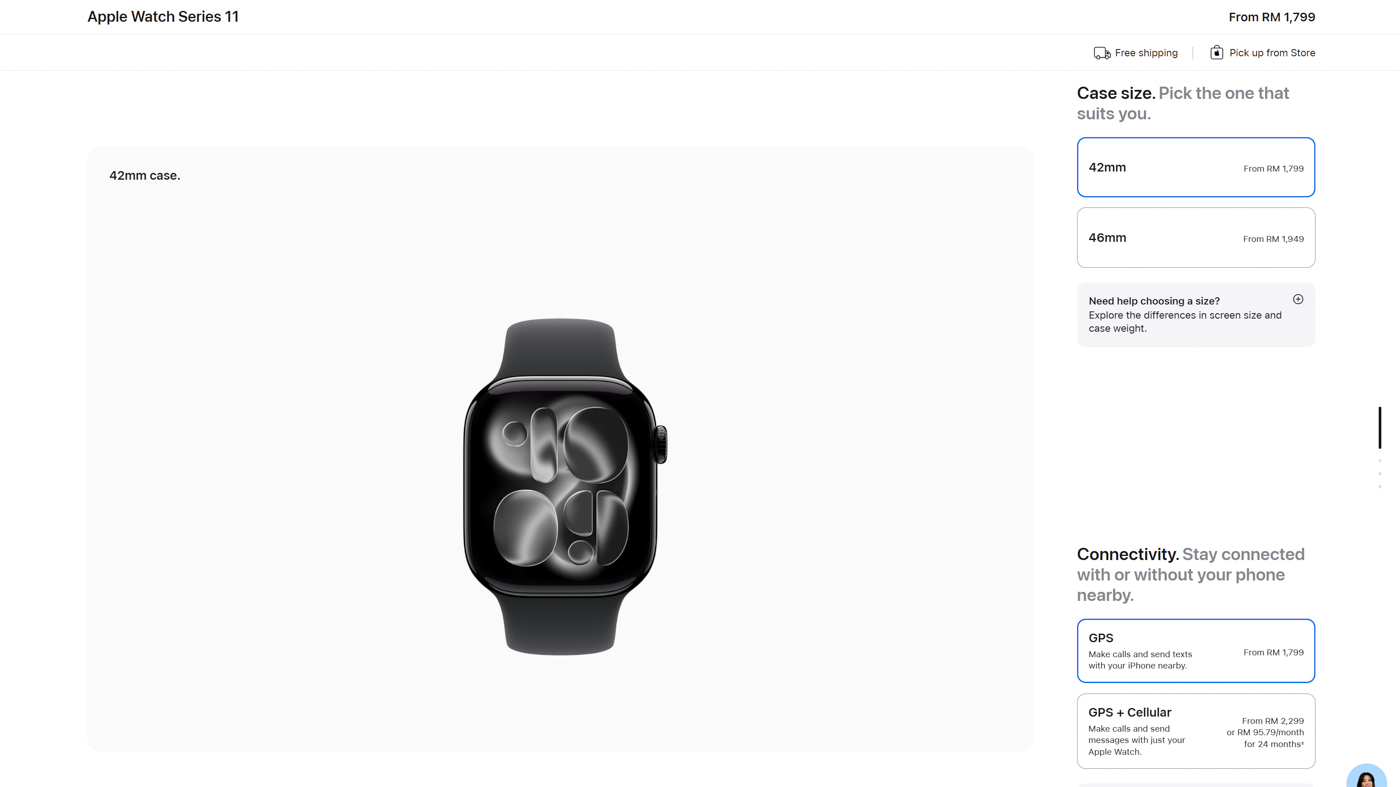This screenshot has width=1400, height=787.
Task: Click the "Connectivity." section heading
Action: coord(1127,555)
